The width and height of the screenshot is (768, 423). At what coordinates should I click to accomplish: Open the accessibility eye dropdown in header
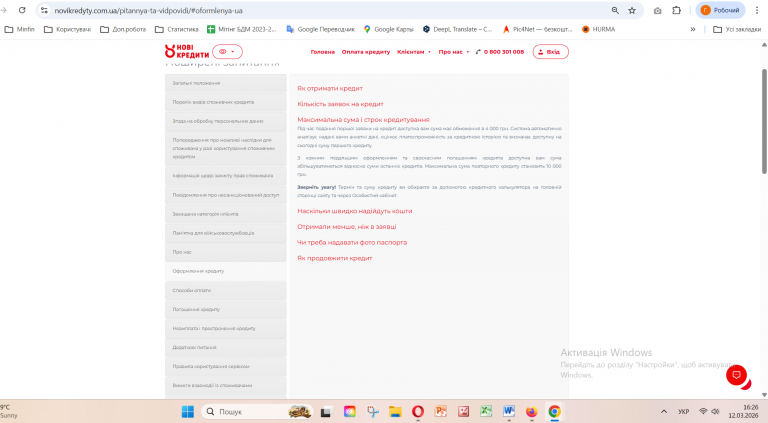pos(227,51)
